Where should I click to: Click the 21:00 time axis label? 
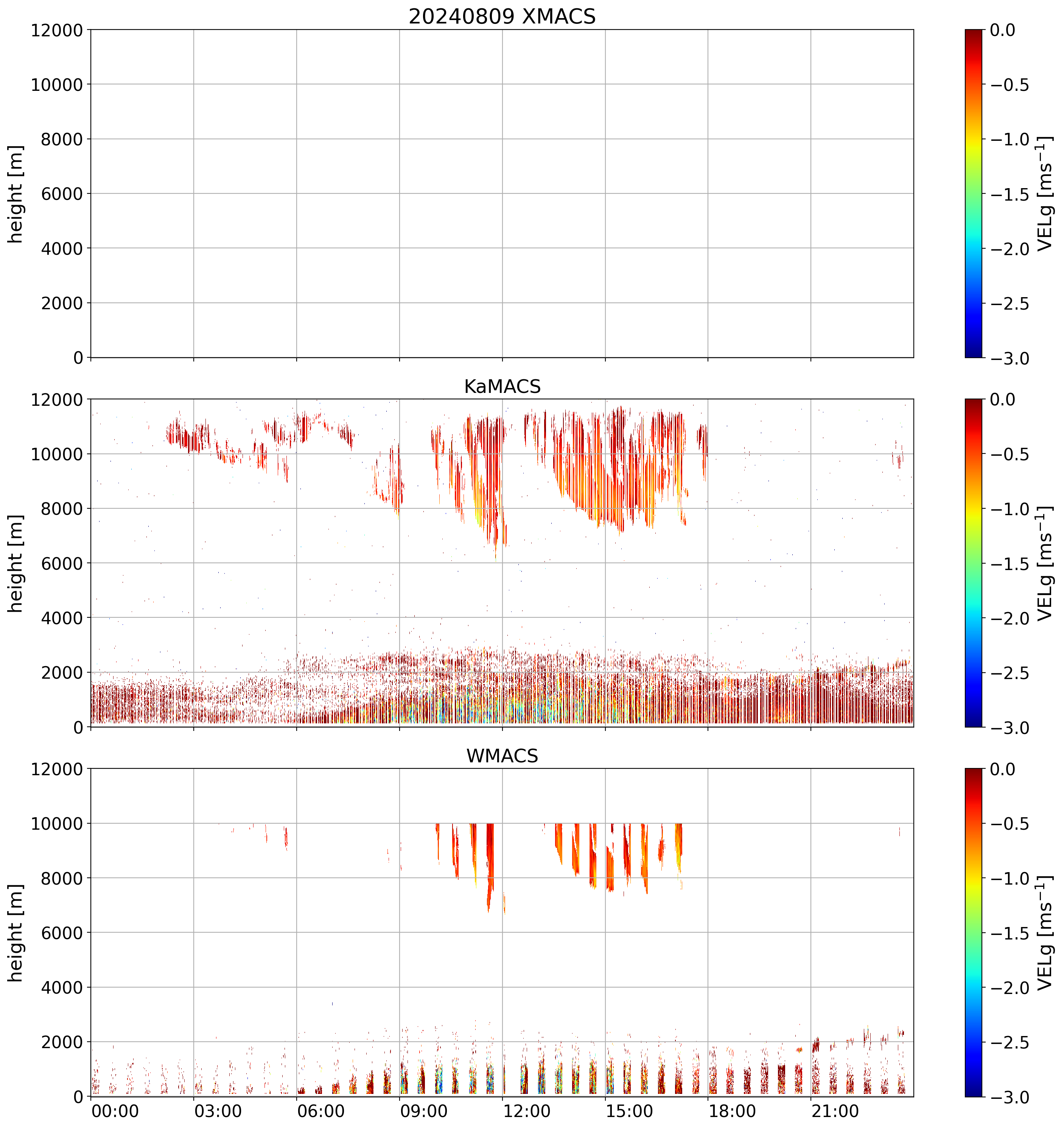pyautogui.click(x=835, y=1111)
